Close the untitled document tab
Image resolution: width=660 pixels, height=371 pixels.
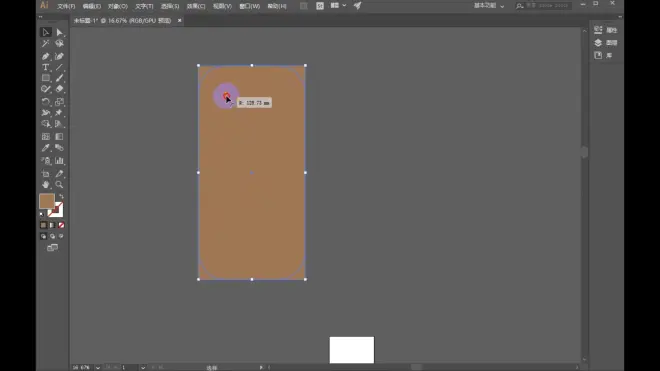(180, 20)
